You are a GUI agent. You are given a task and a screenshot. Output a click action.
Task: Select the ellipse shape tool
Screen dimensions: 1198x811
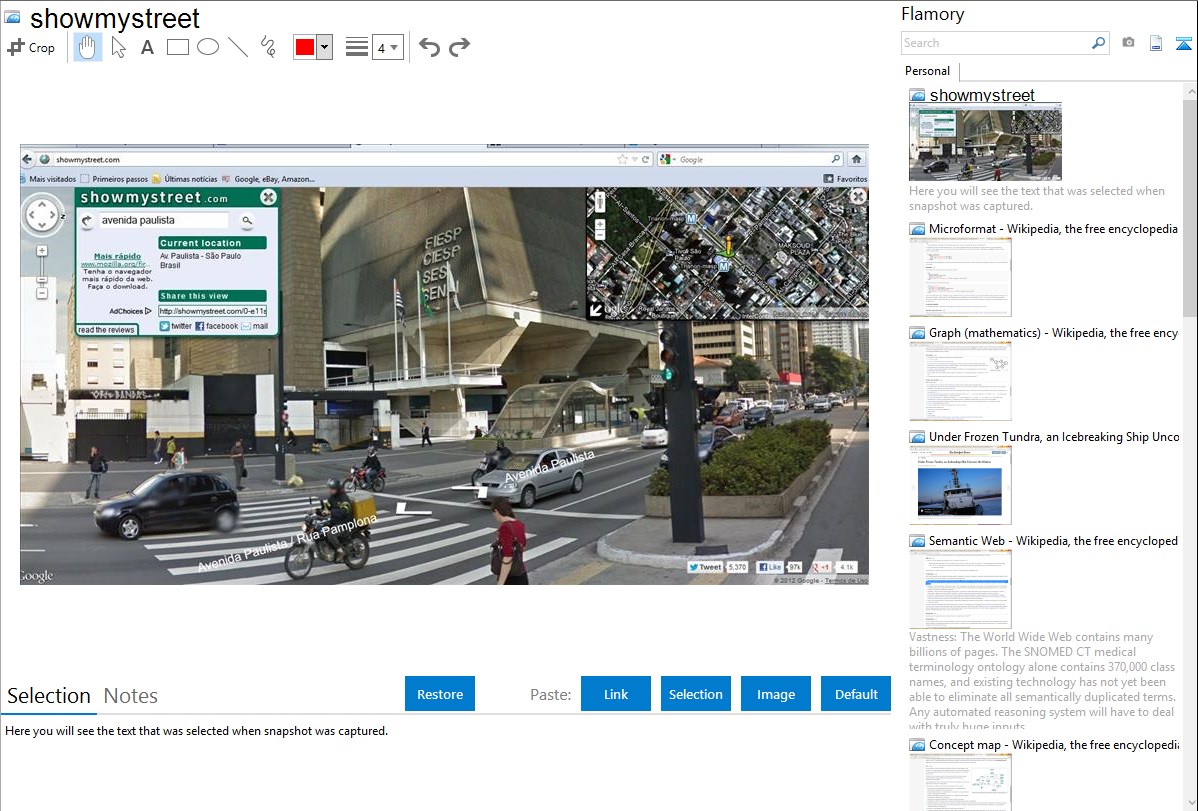208,47
